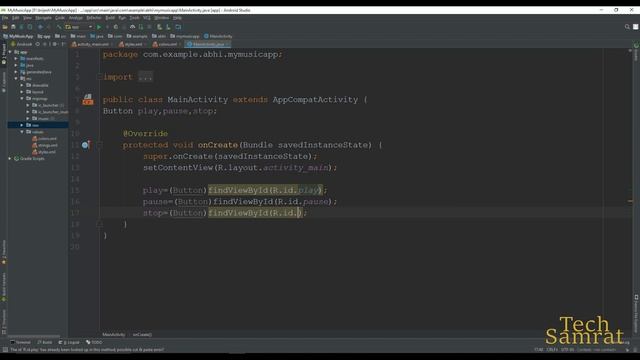Viewport: 640px width, 360px height.
Task: Open the Tools menu
Action: (x=134, y=18)
